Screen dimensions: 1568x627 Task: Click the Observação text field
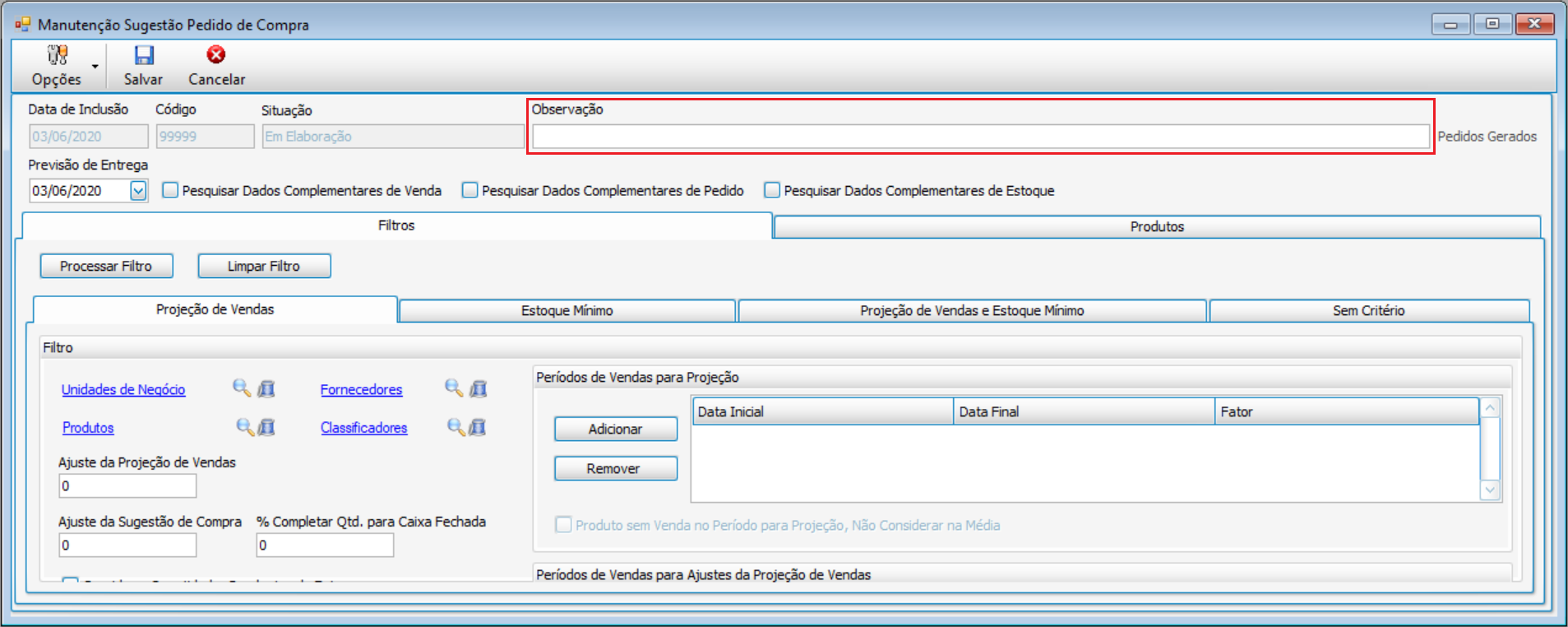tap(981, 137)
